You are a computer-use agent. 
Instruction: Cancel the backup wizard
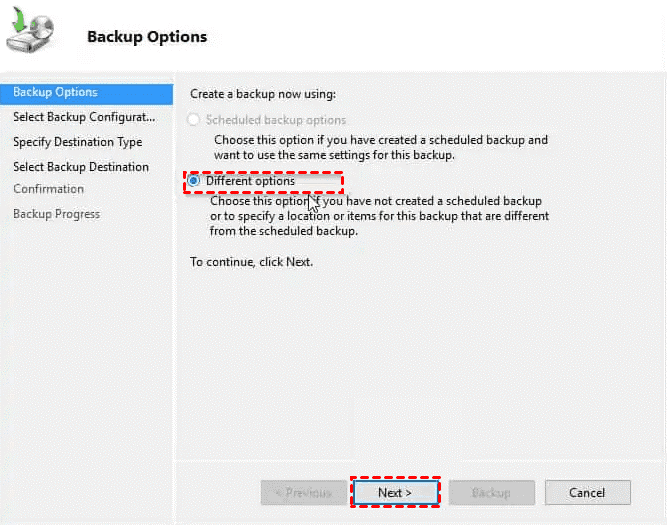587,493
